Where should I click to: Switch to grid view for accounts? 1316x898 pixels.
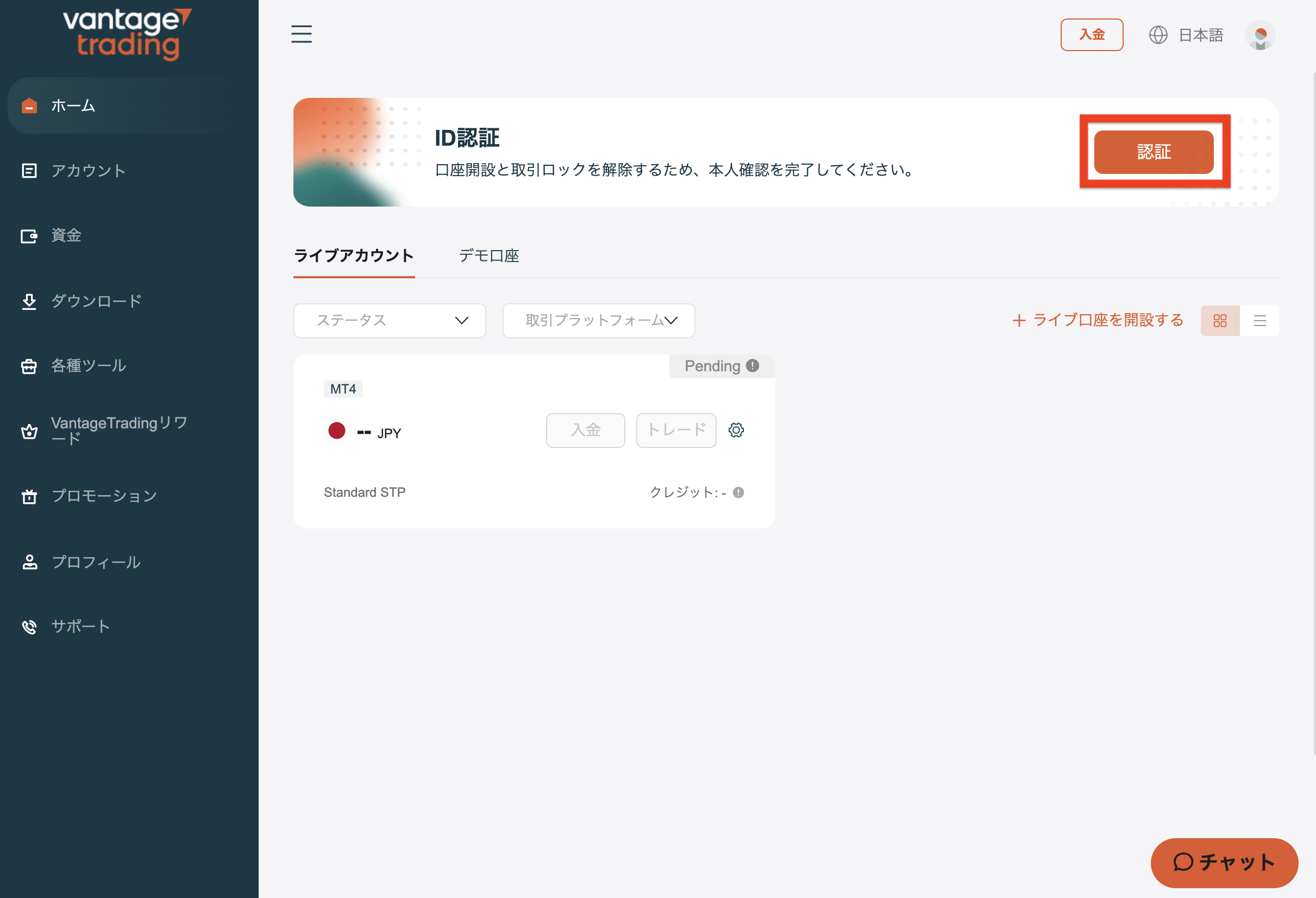coord(1220,321)
